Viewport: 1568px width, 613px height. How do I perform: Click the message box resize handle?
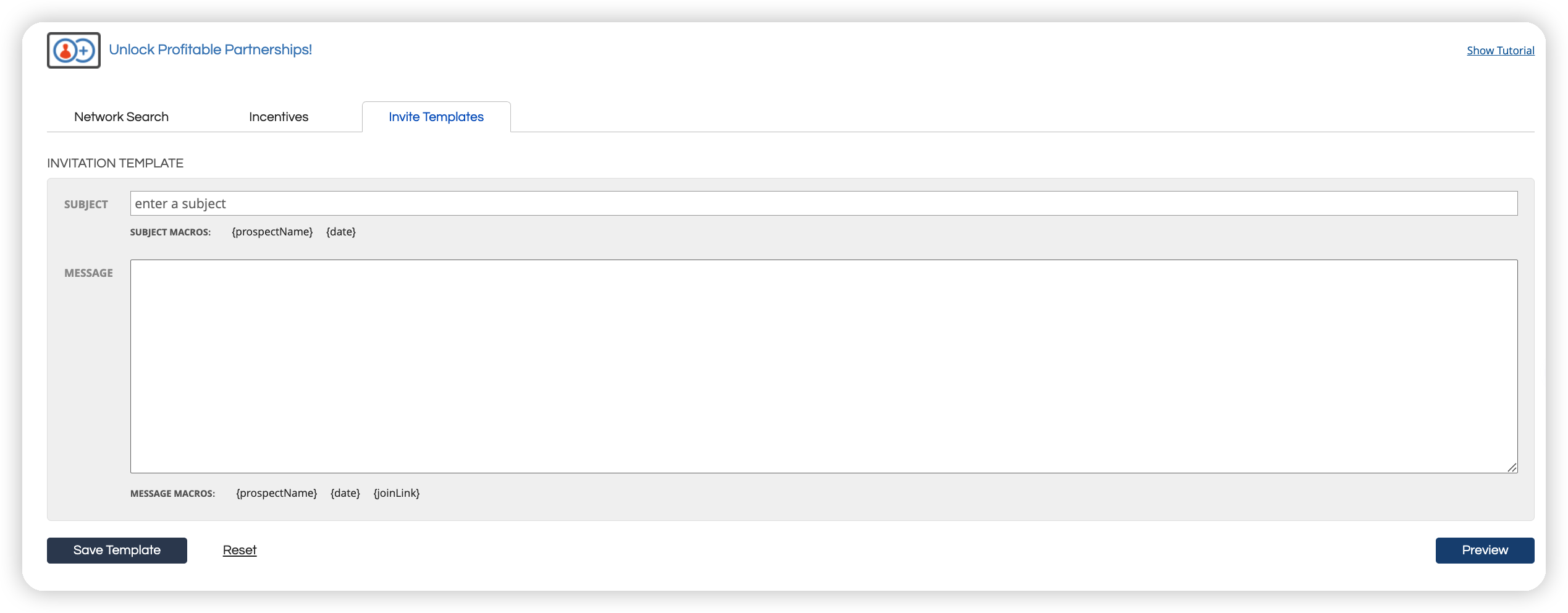1511,467
